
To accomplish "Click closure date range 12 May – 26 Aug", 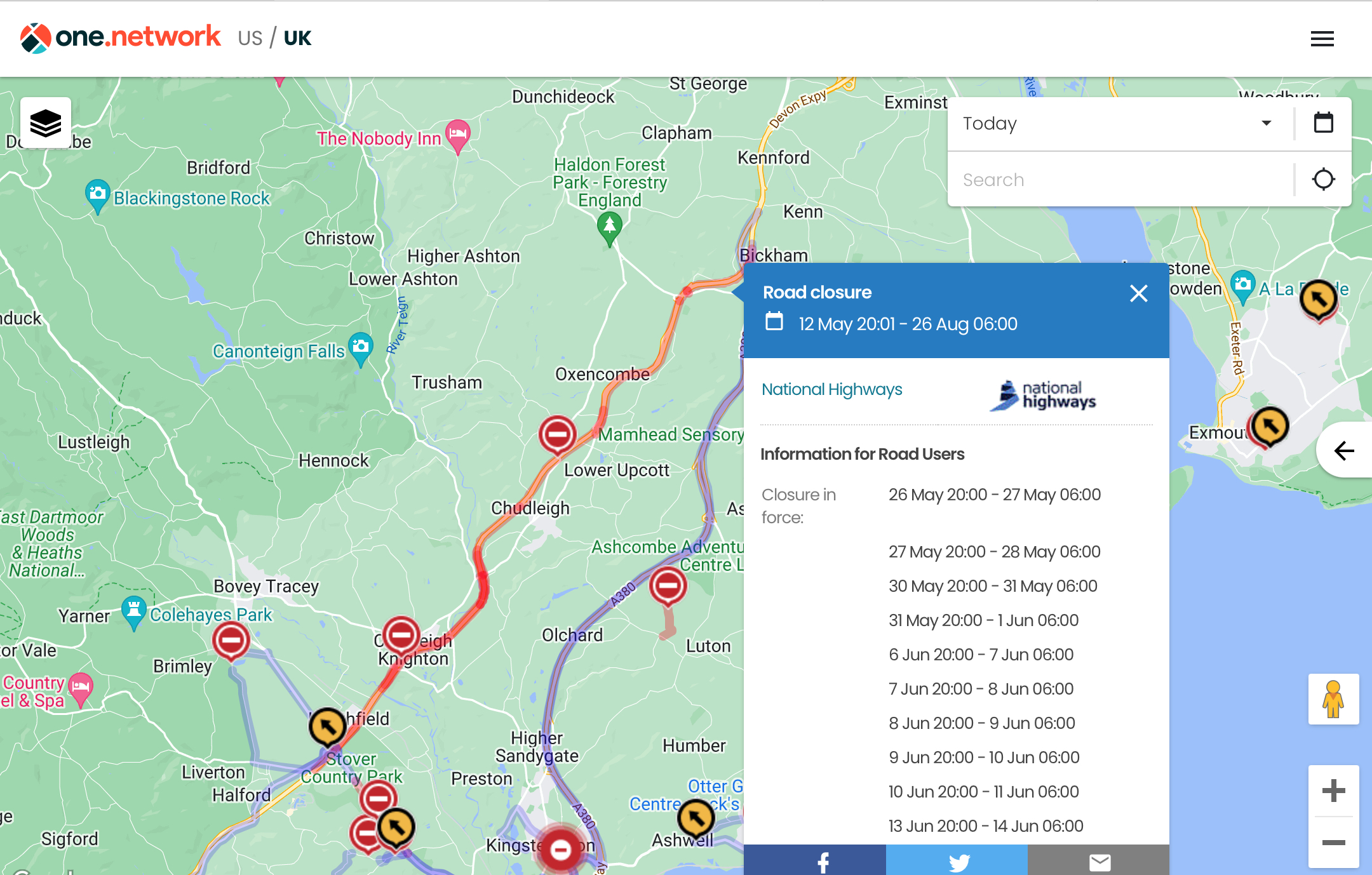I will pyautogui.click(x=908, y=324).
